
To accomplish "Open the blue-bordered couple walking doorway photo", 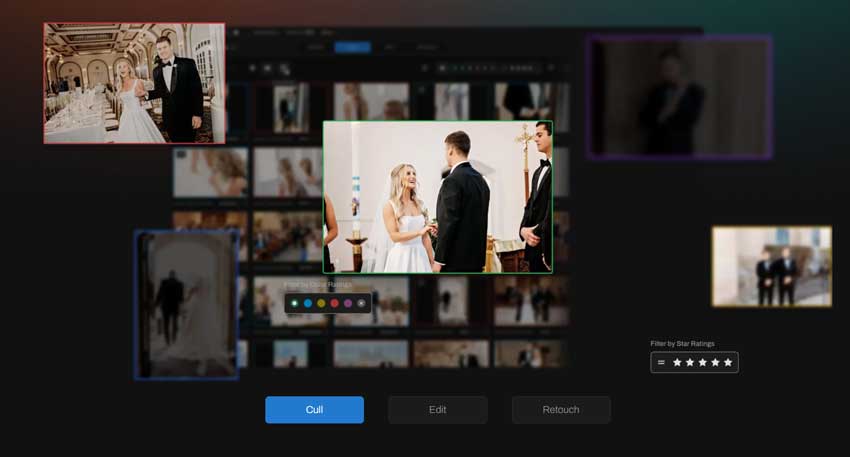I will (x=187, y=305).
